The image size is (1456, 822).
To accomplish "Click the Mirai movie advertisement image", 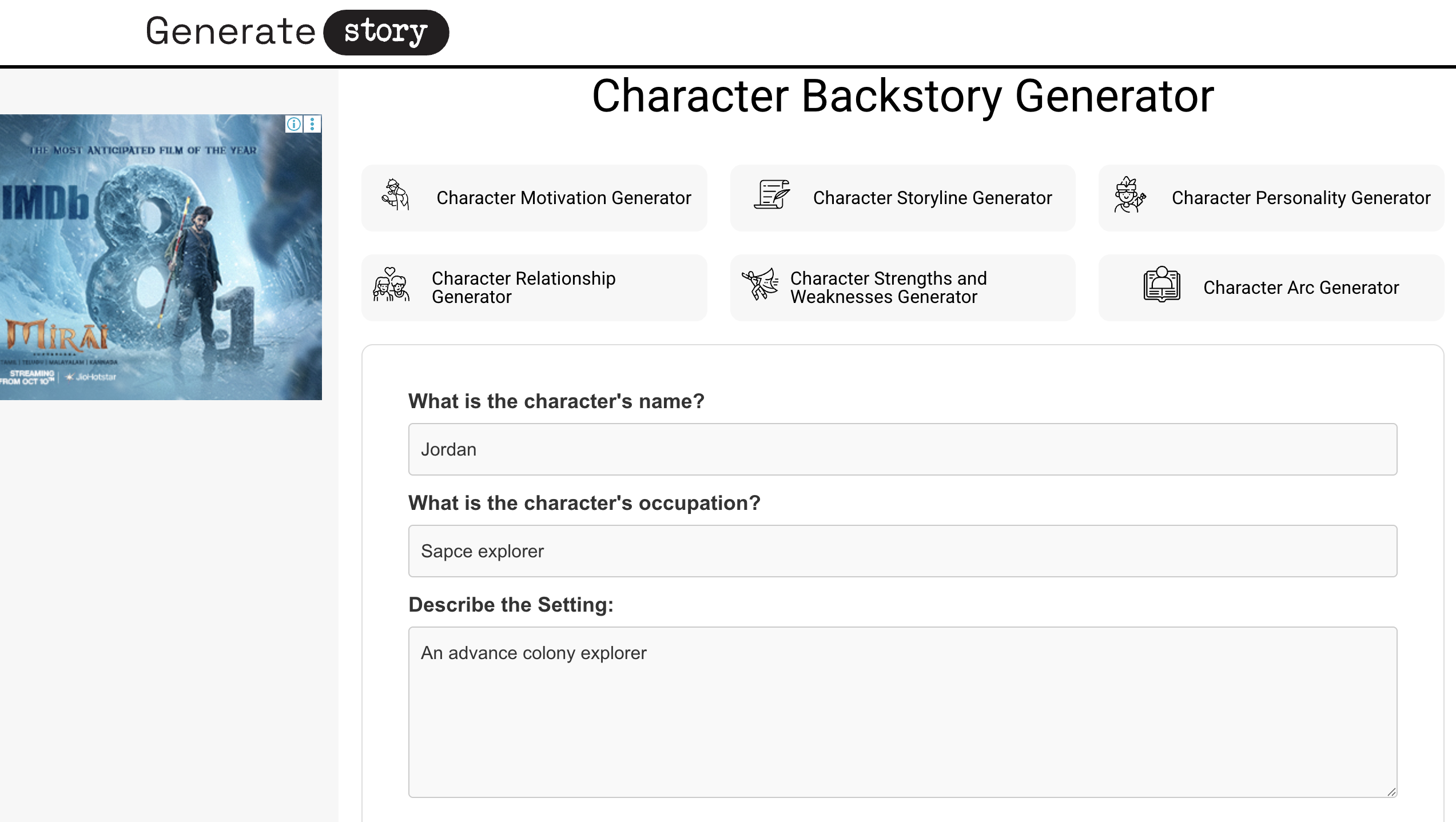I will (x=161, y=257).
